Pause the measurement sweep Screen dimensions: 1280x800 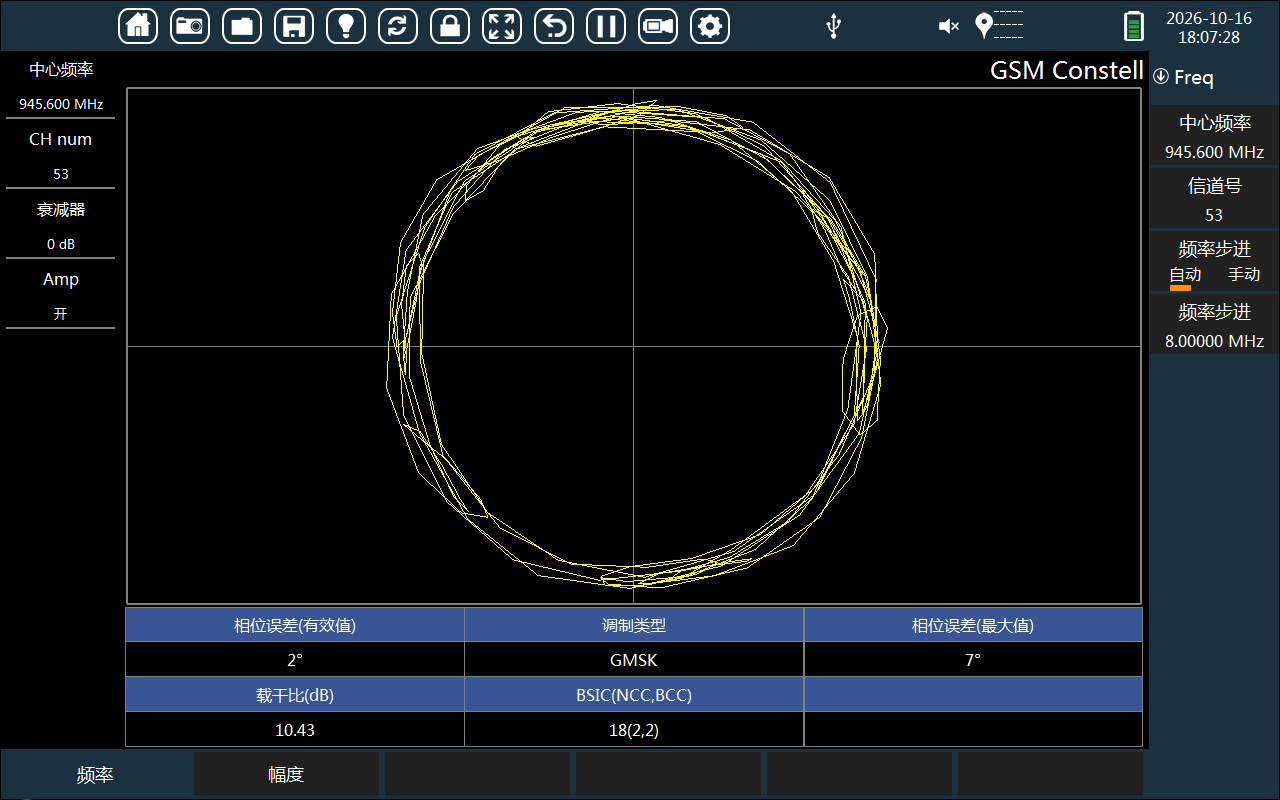(606, 26)
